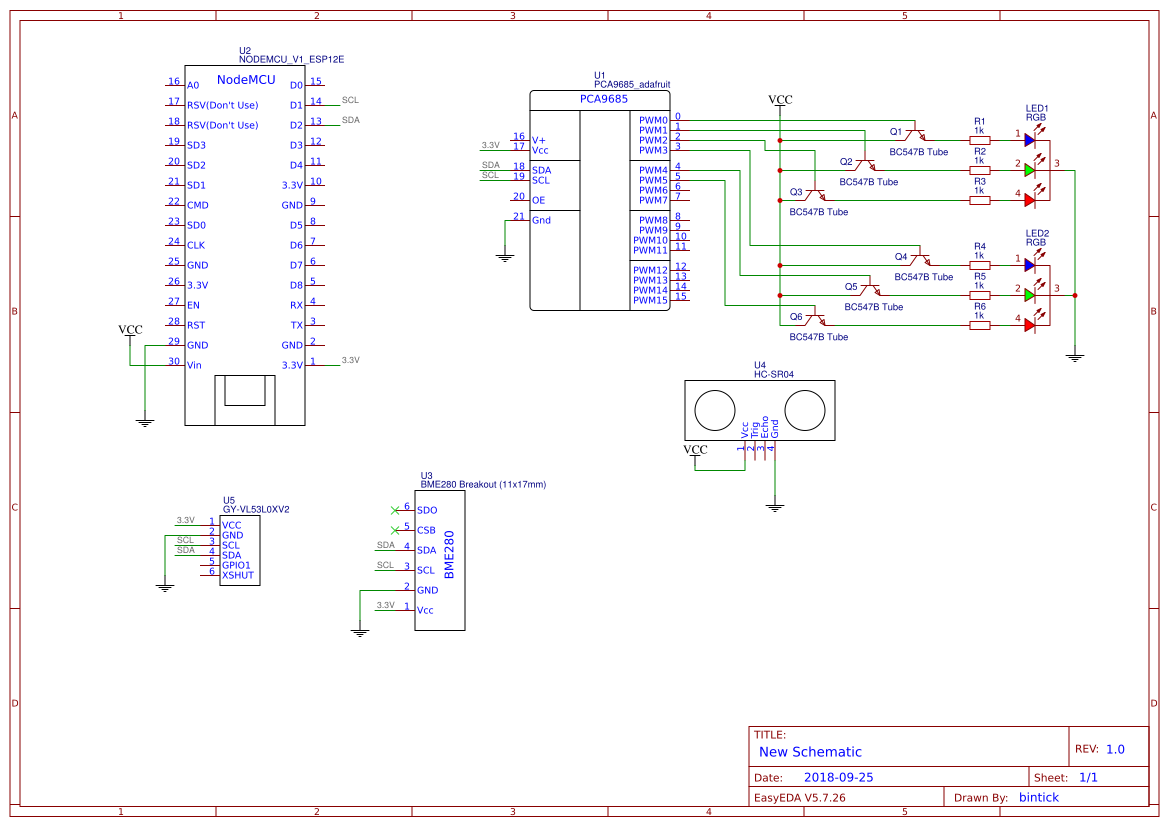The image size is (1169, 827).
Task: Select the New Schematic title text
Action: pyautogui.click(x=810, y=752)
